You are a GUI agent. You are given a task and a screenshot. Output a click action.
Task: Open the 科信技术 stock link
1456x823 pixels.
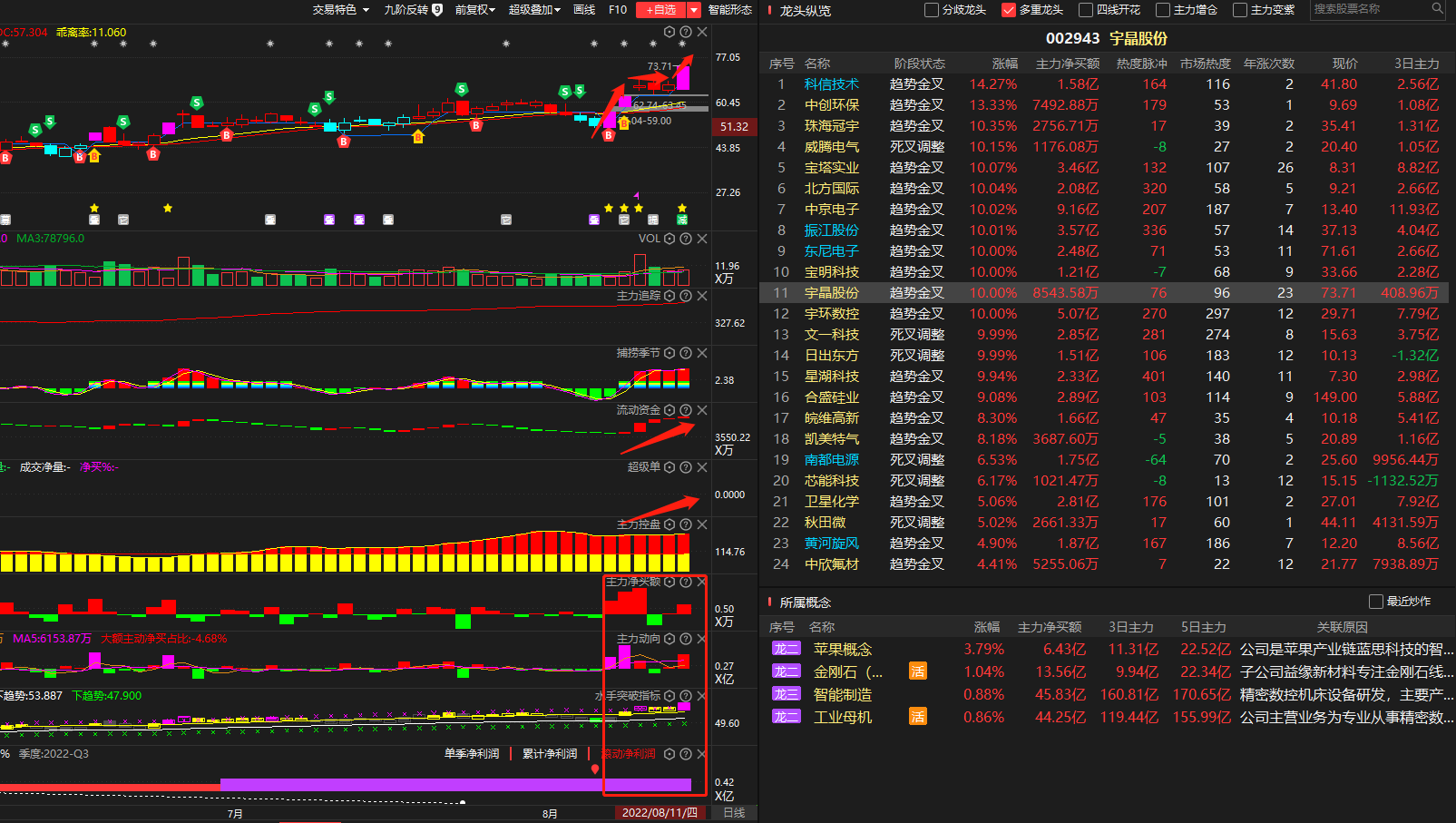click(832, 84)
